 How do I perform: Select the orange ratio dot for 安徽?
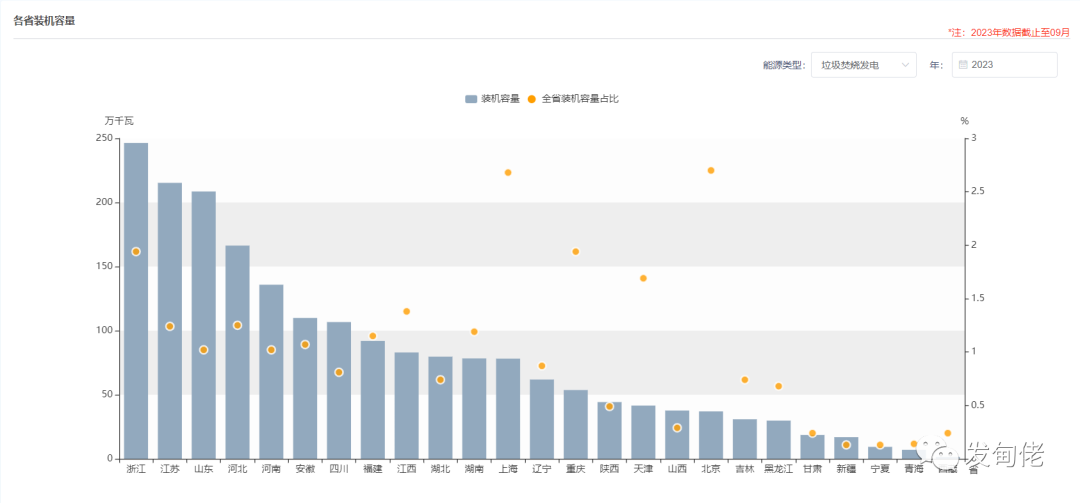pyautogui.click(x=305, y=345)
